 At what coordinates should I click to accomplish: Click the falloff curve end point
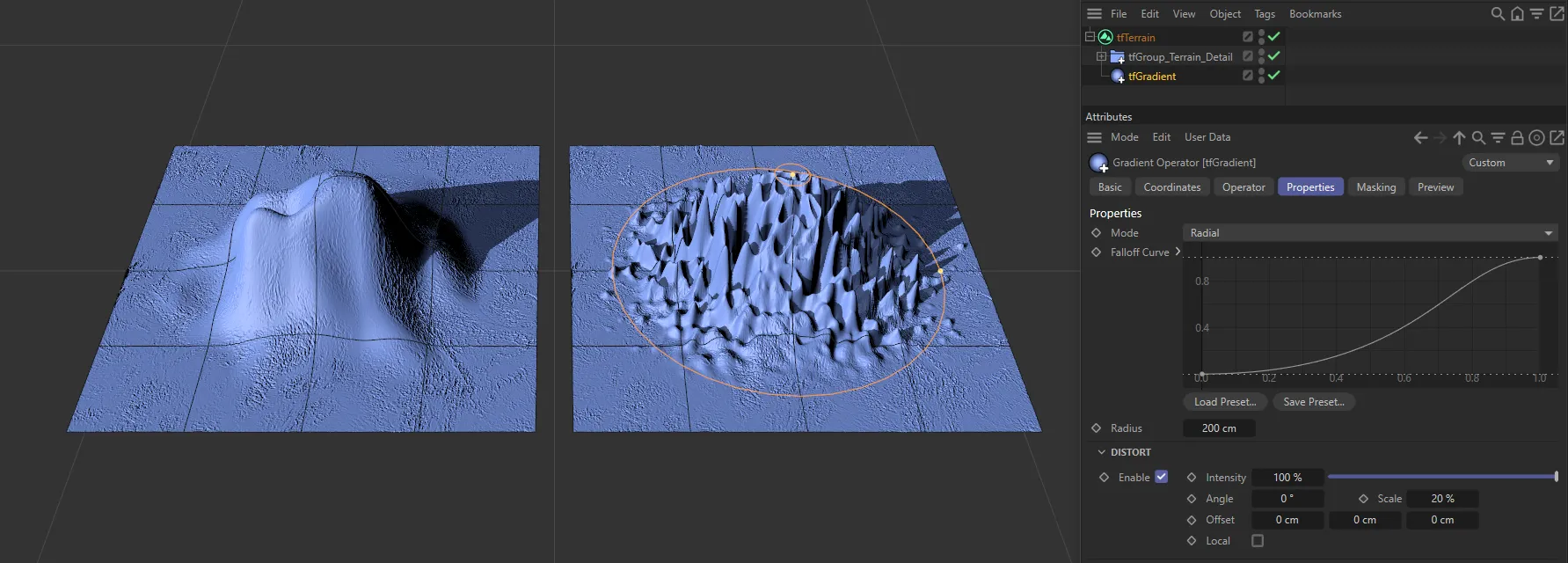point(1540,257)
